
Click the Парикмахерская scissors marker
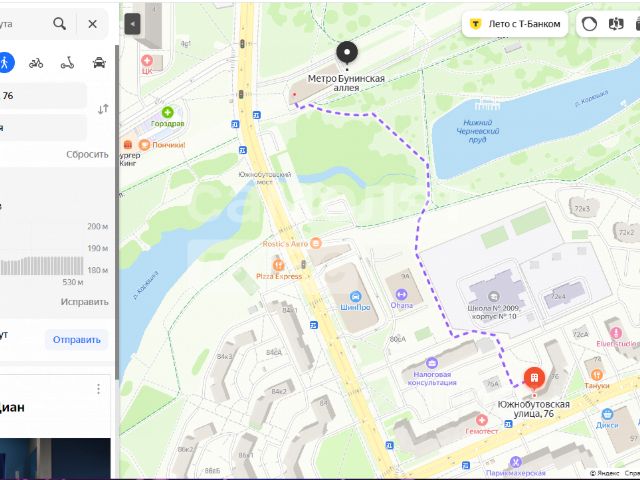point(516,462)
